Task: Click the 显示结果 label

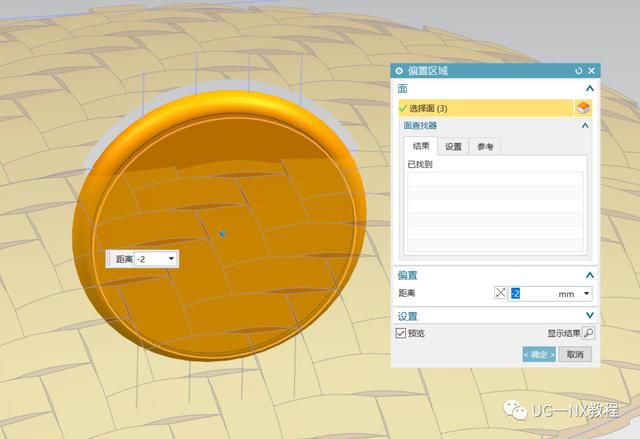Action: pos(564,333)
